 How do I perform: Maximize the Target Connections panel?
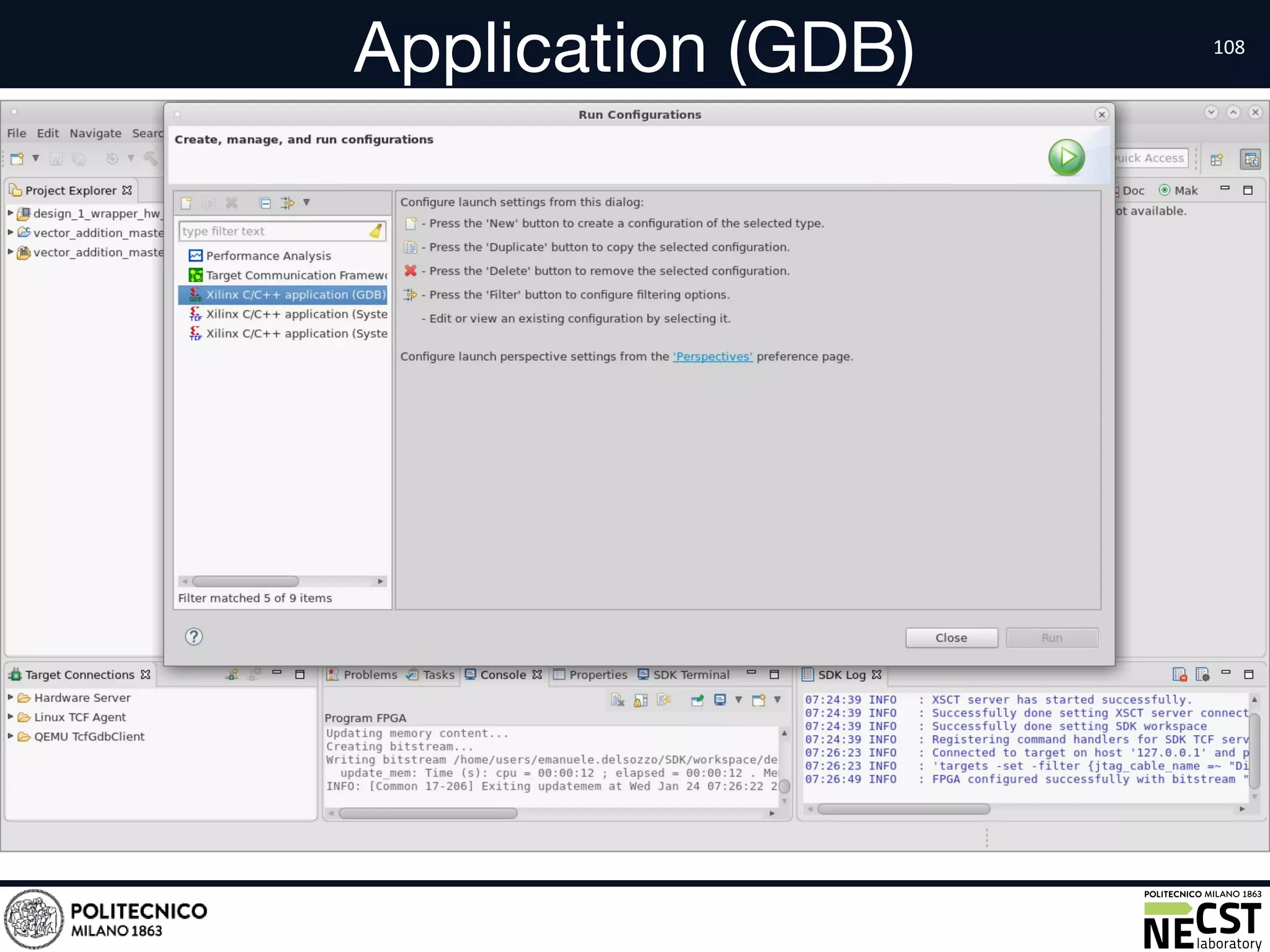[300, 674]
